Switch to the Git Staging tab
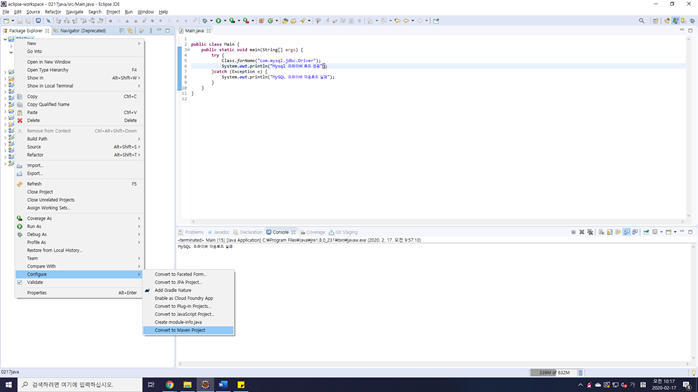This screenshot has width=698, height=392. click(343, 232)
